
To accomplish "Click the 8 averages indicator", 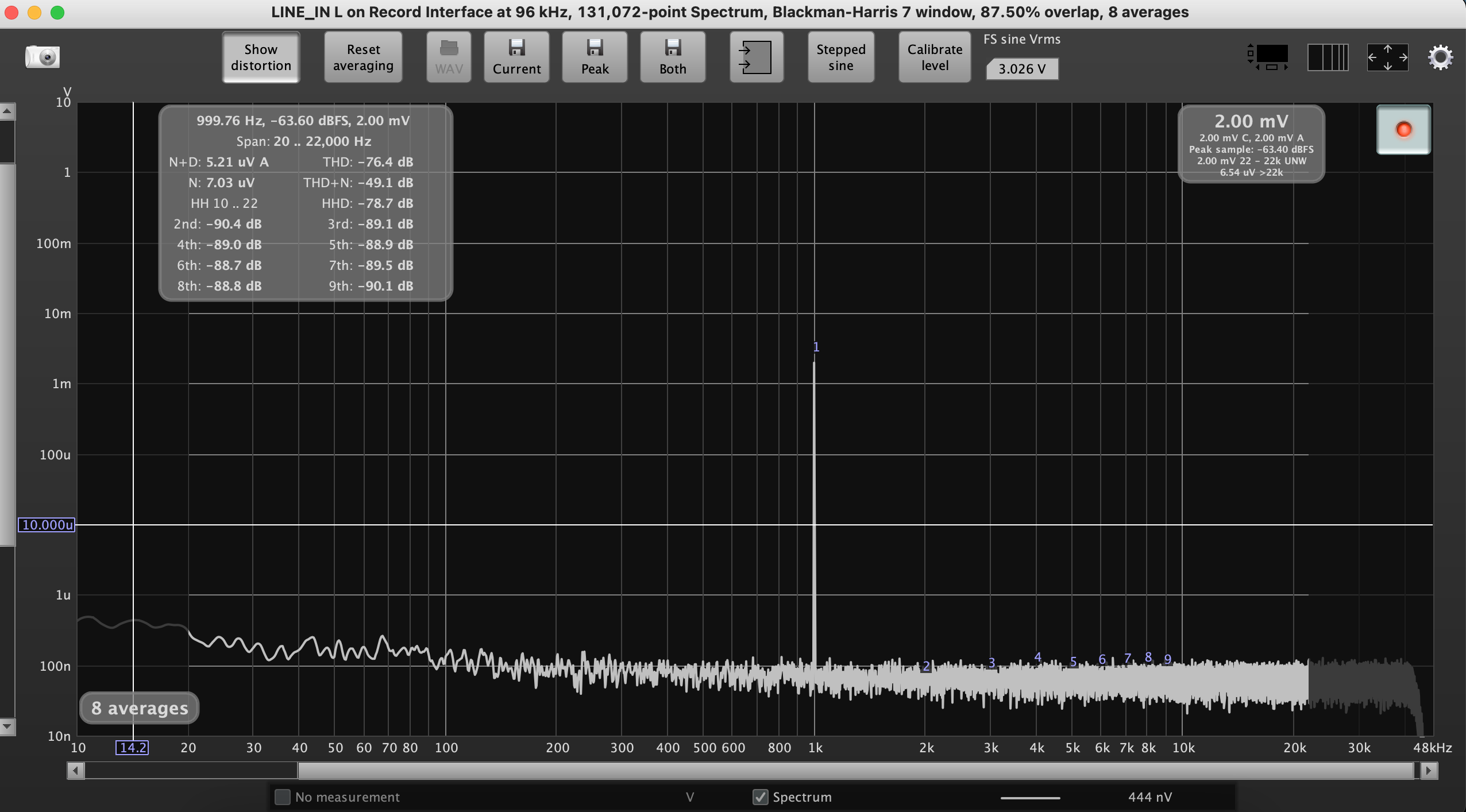I will (140, 708).
